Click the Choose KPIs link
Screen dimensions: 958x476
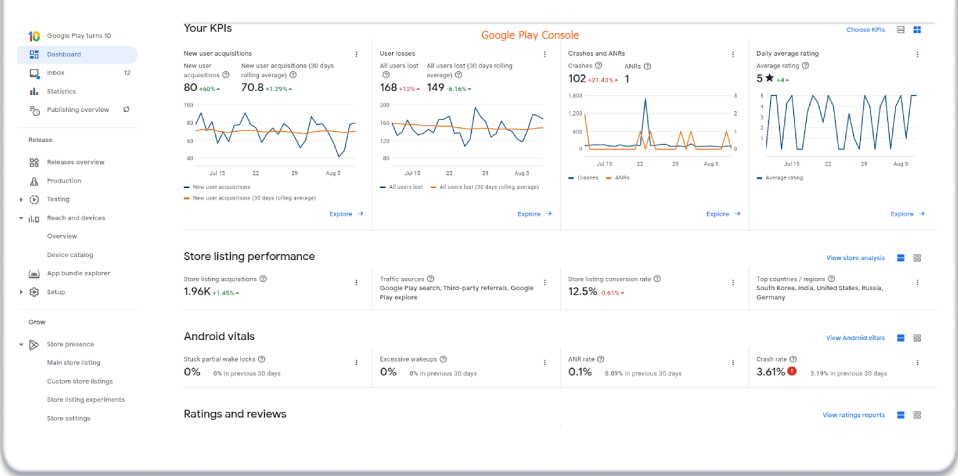point(865,30)
